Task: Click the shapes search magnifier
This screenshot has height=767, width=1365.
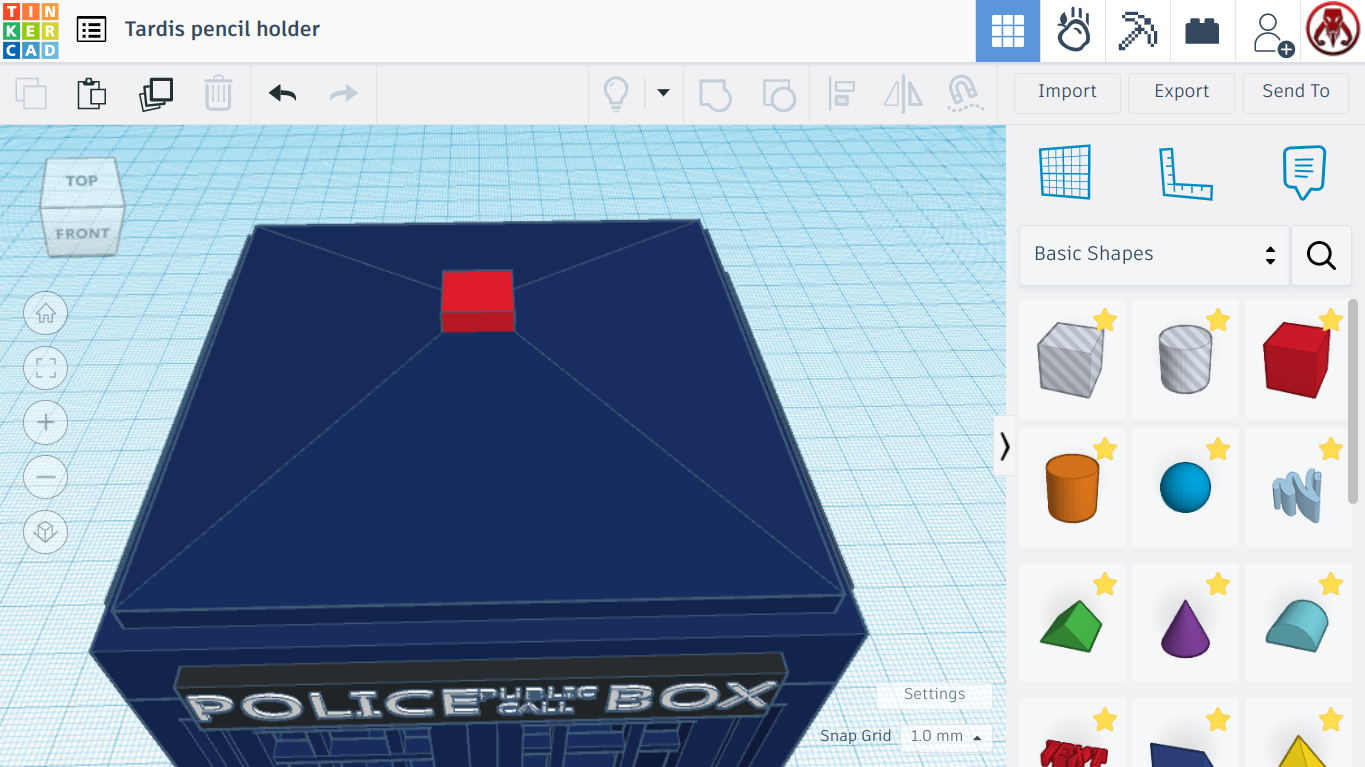Action: (x=1321, y=256)
